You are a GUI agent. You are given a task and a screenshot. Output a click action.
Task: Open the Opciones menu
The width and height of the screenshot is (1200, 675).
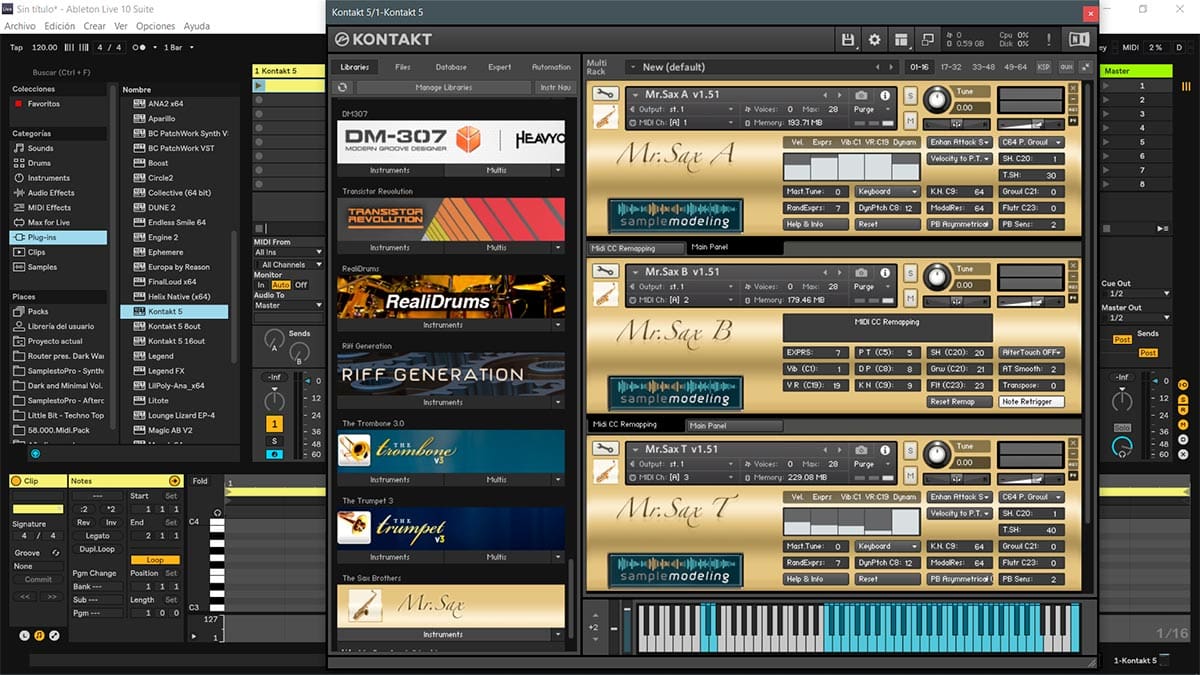point(155,26)
